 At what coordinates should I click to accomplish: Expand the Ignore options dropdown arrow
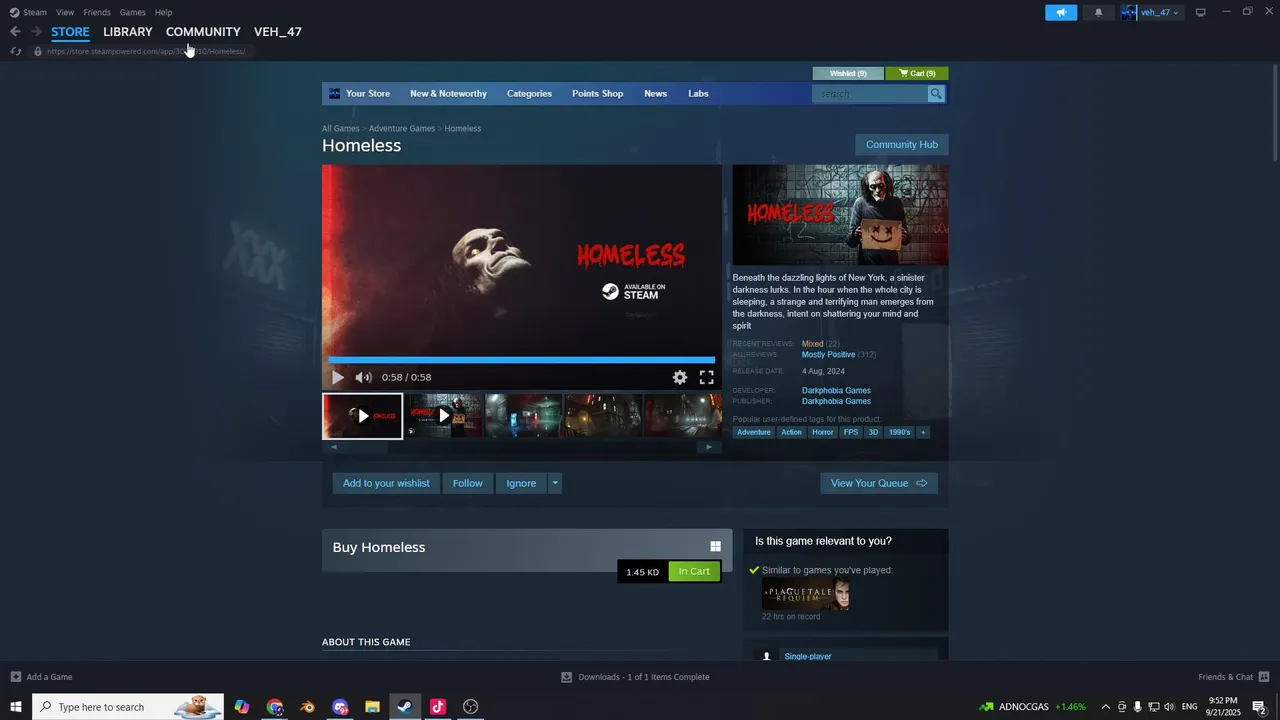coord(555,483)
